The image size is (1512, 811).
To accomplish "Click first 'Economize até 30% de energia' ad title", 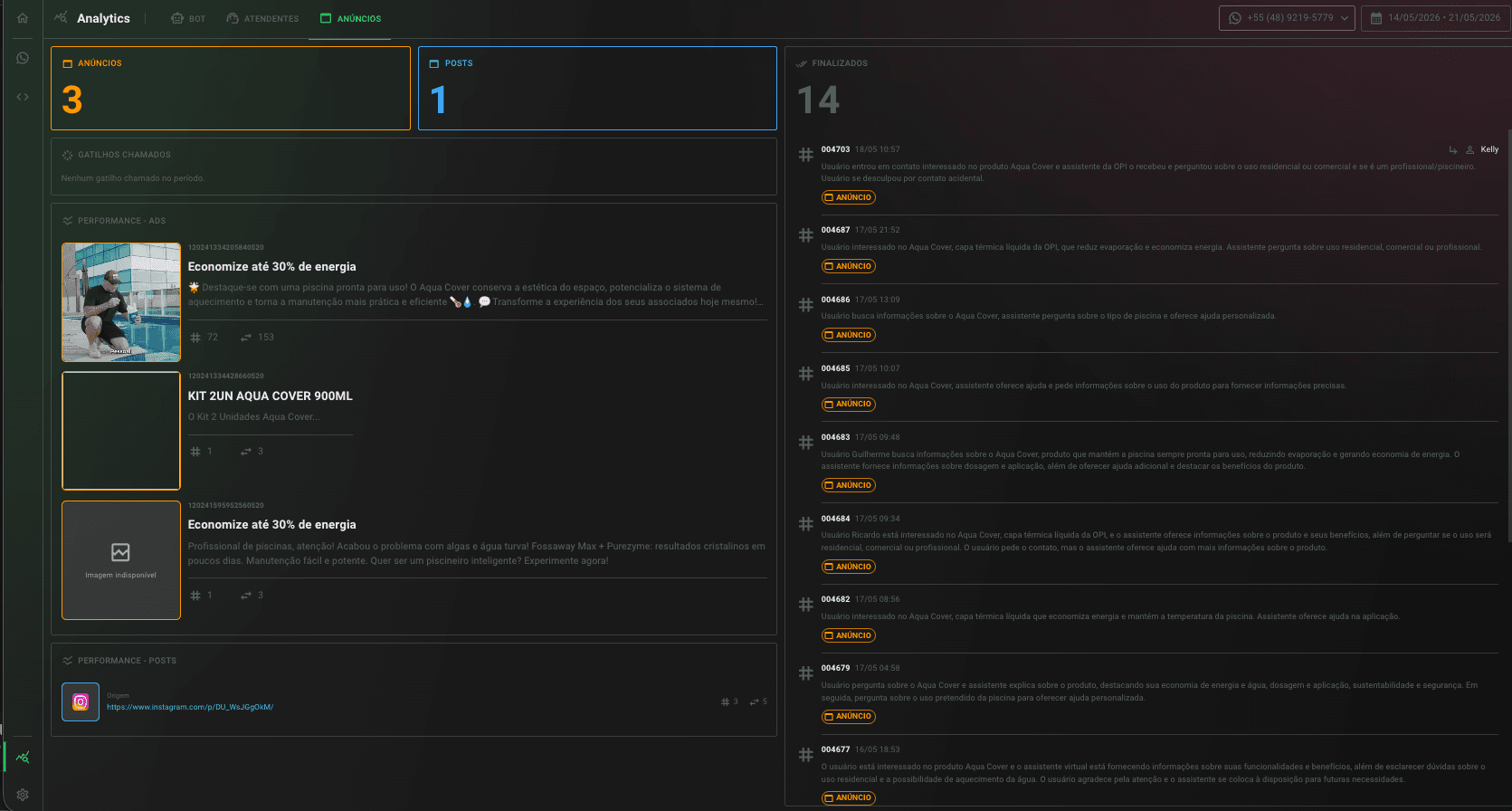I will 271,267.
